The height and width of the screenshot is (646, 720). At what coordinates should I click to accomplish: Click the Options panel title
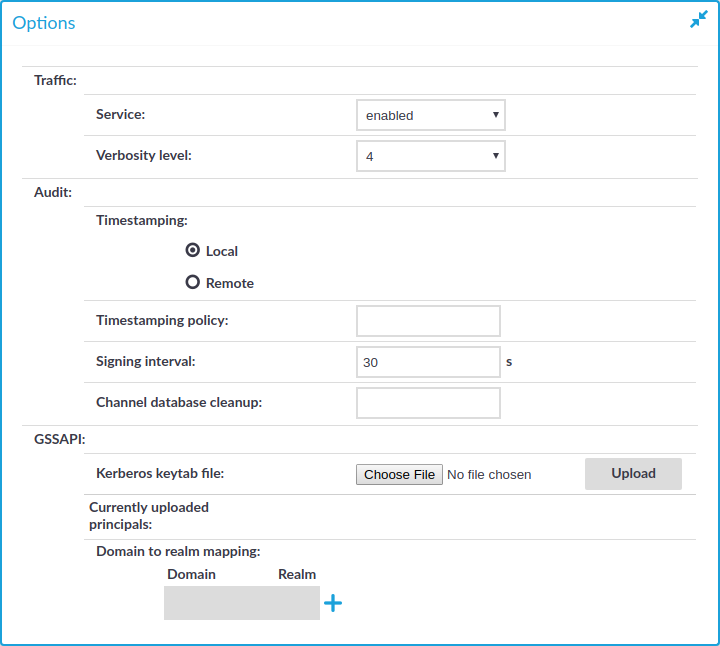[x=44, y=23]
